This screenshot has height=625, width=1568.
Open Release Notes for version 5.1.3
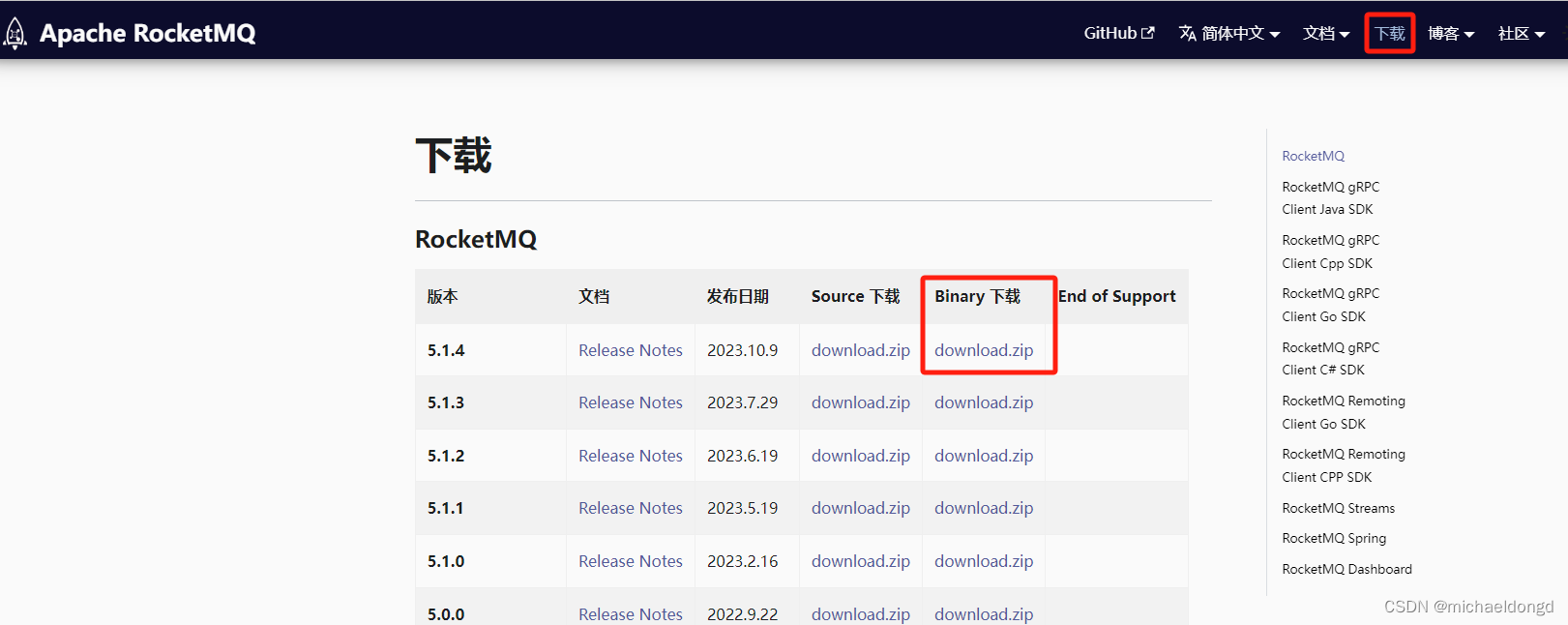coord(631,402)
